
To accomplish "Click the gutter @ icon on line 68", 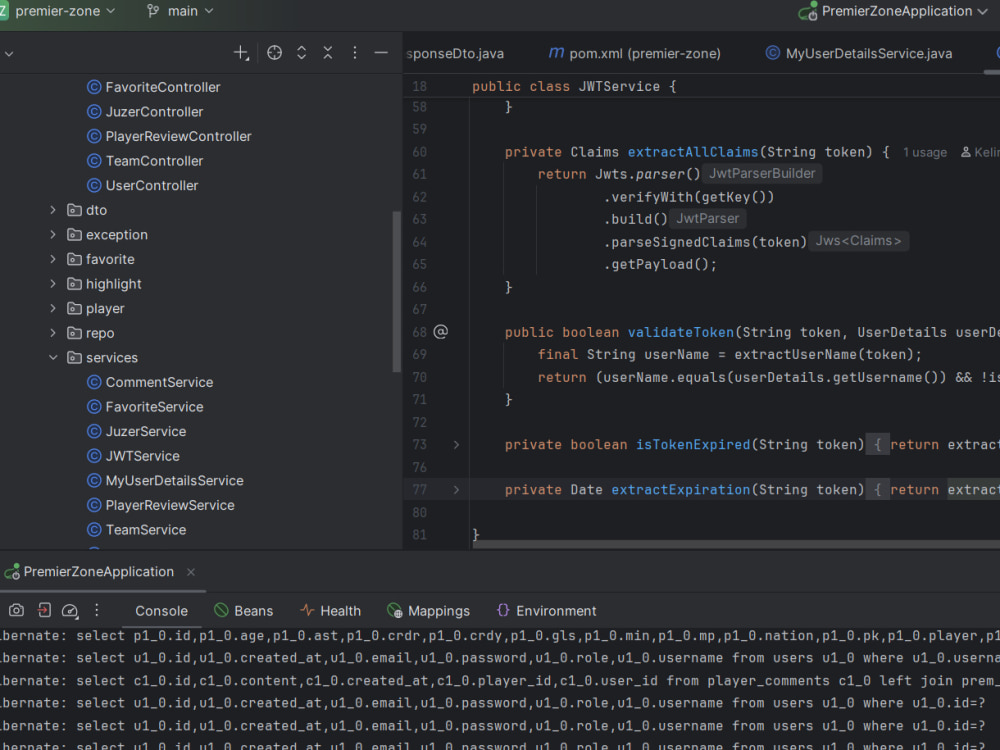I will [x=441, y=332].
